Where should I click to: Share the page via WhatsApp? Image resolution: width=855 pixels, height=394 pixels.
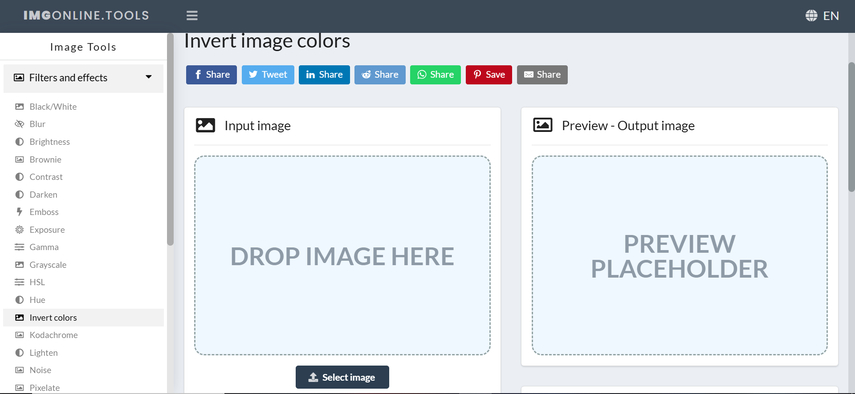point(436,75)
